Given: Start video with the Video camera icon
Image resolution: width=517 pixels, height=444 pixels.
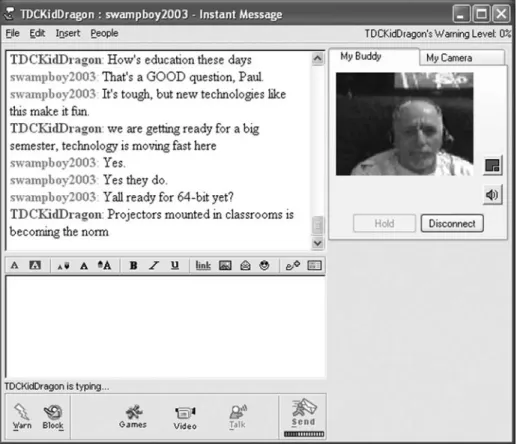Looking at the screenshot, I should [185, 418].
